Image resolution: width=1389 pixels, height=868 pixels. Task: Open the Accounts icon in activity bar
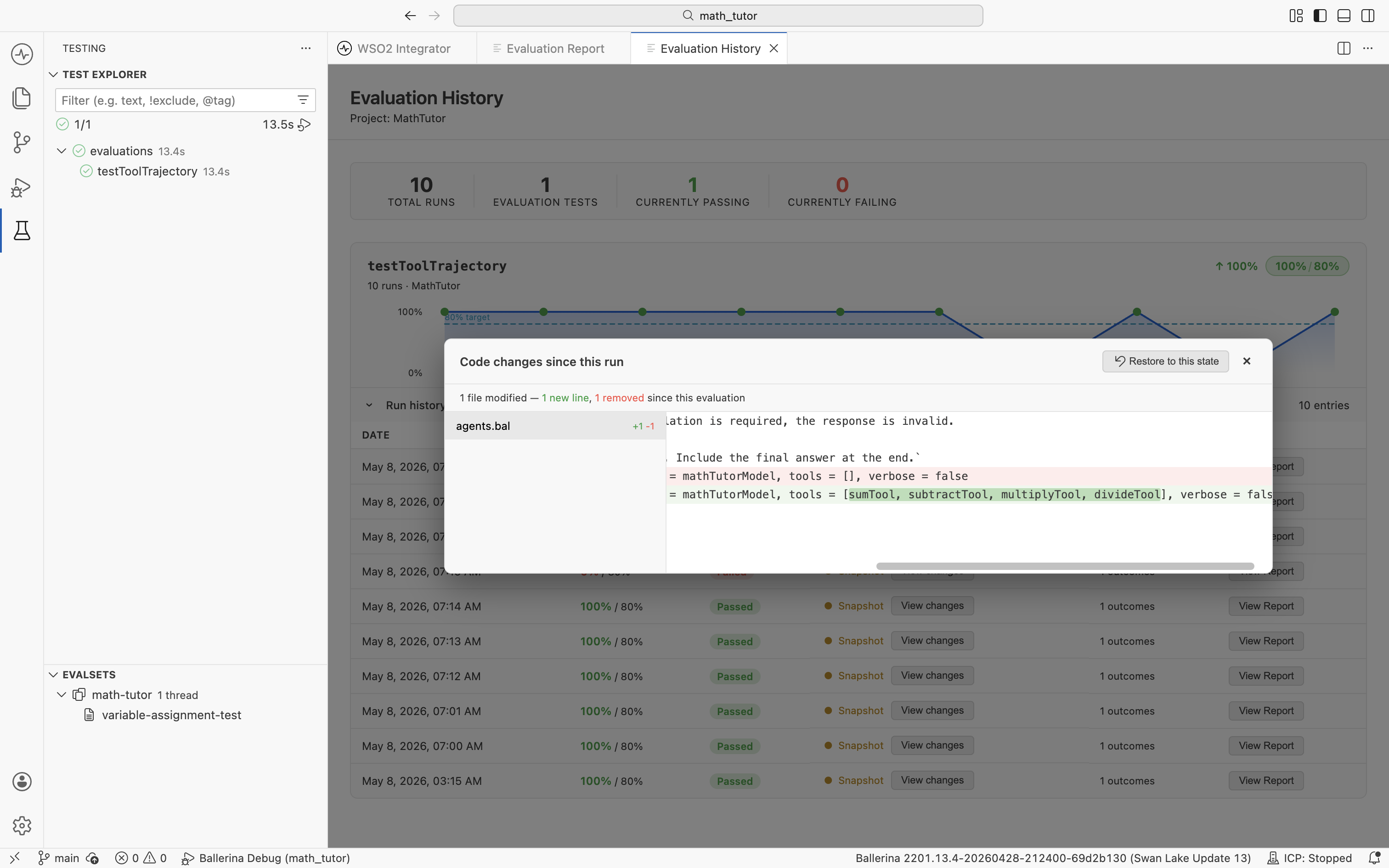[22, 781]
